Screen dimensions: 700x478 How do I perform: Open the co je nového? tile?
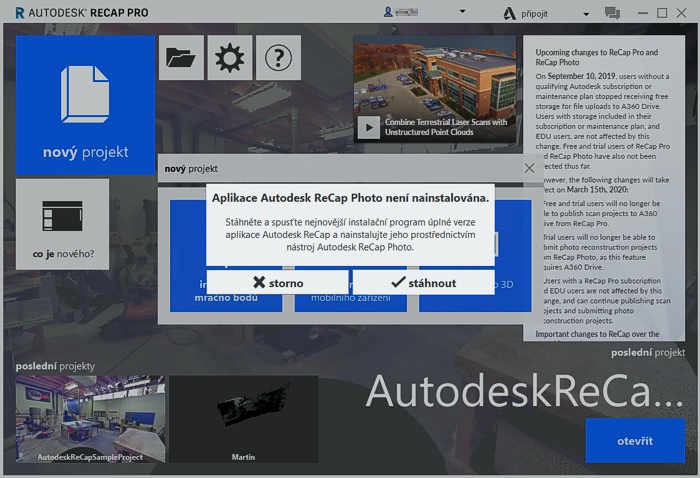click(x=62, y=224)
